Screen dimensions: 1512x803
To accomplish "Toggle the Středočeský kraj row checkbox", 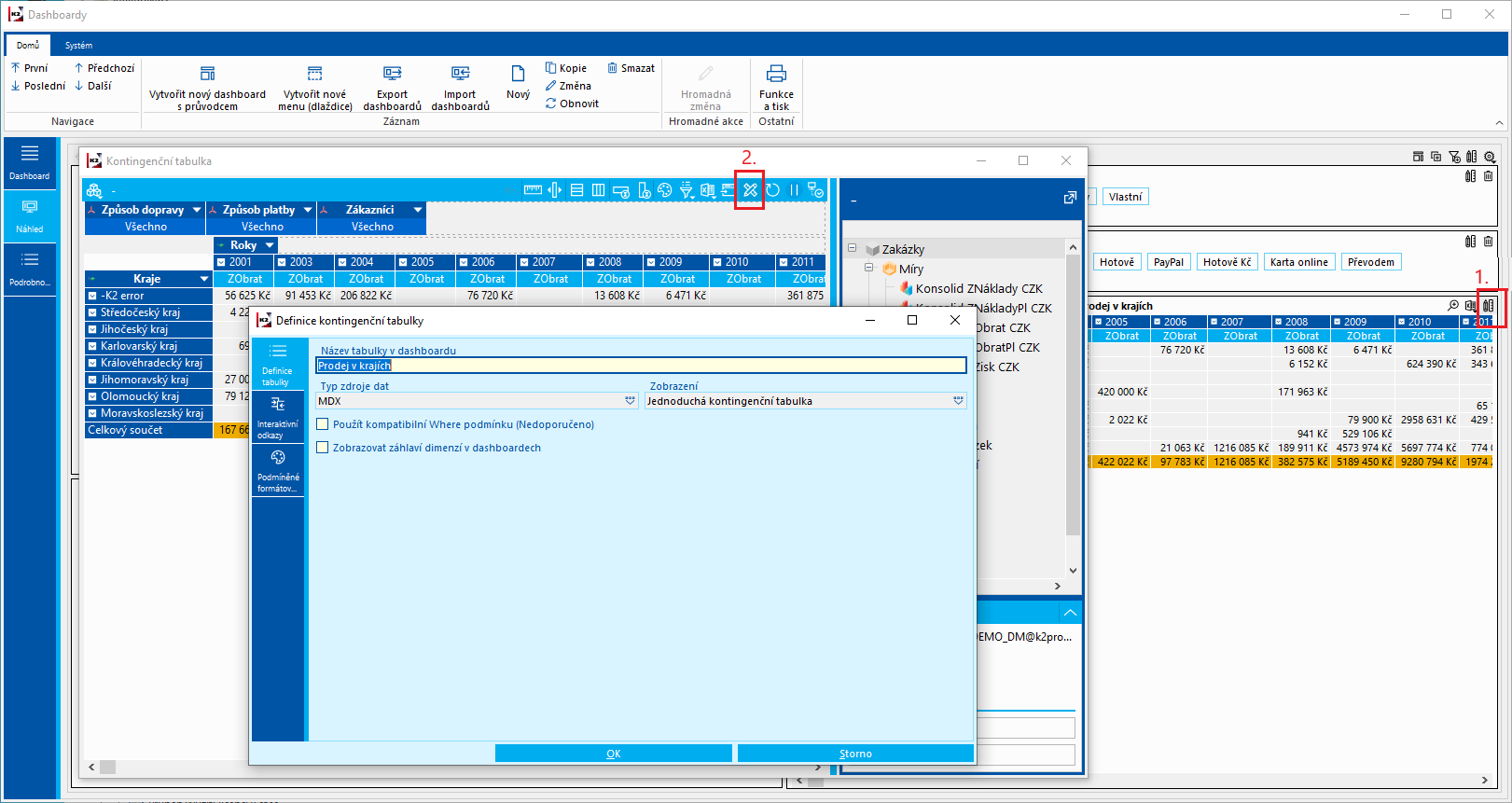I will tap(92, 312).
